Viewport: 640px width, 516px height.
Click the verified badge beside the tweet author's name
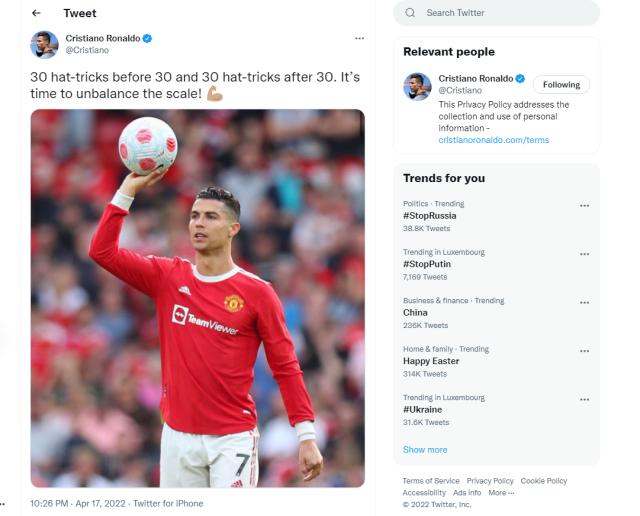point(147,38)
